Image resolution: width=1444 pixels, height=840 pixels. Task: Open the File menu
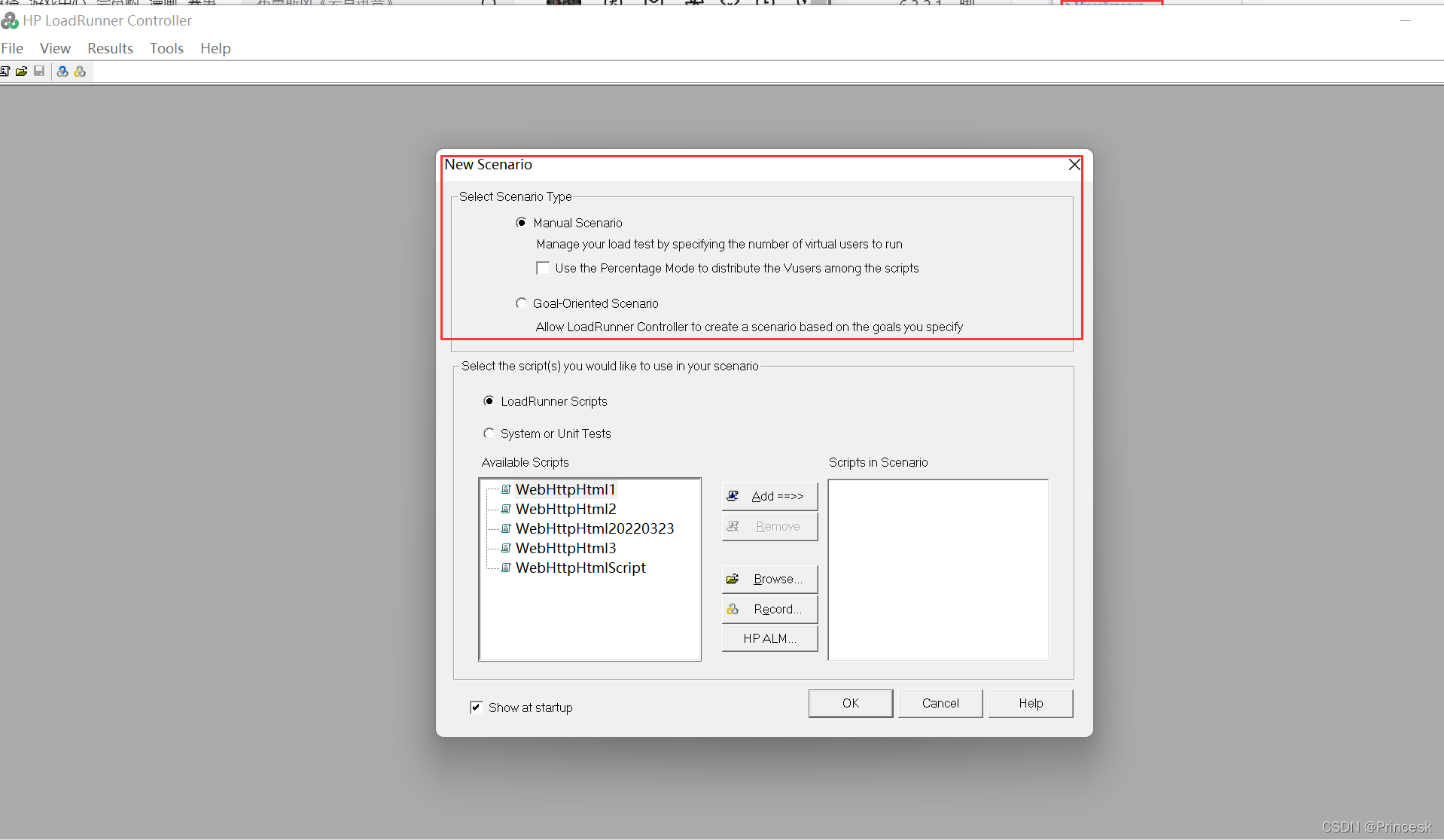(x=12, y=48)
